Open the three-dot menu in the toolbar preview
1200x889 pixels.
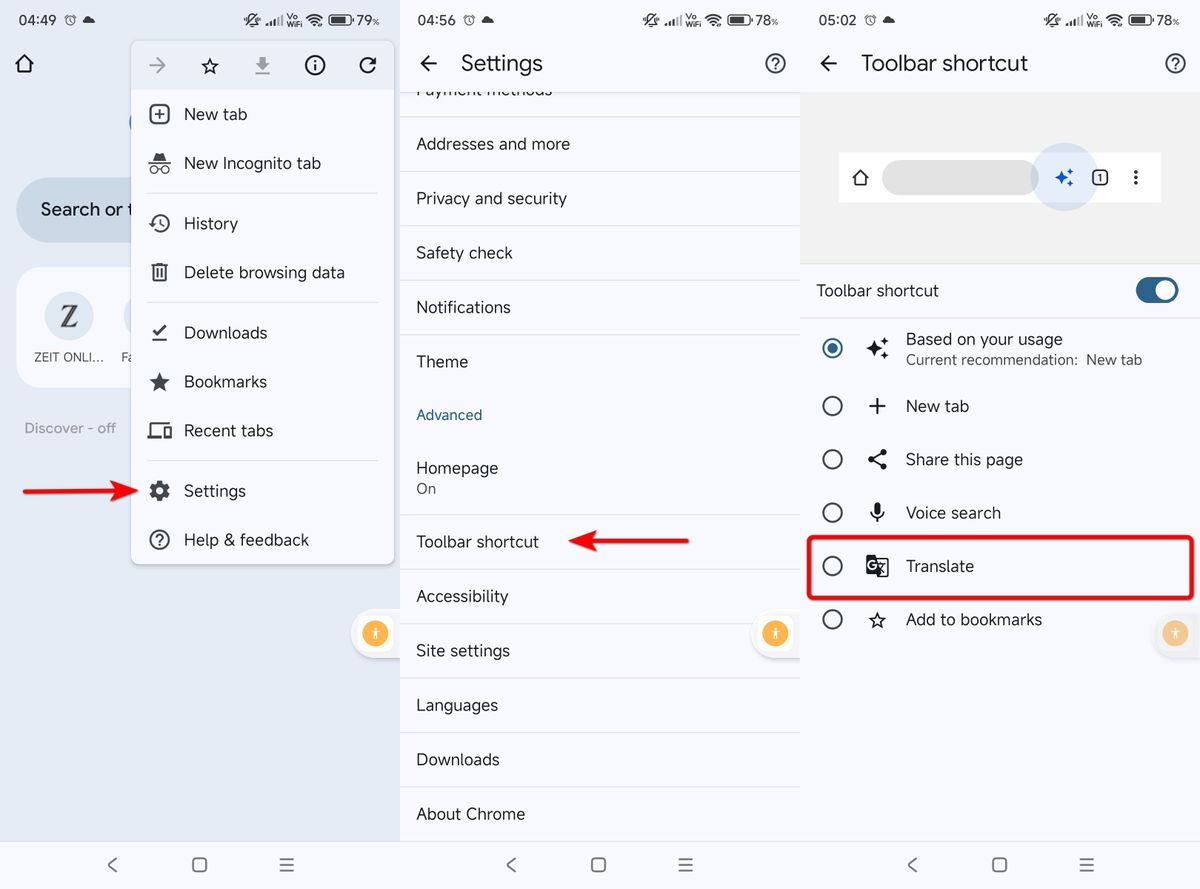pyautogui.click(x=1136, y=176)
